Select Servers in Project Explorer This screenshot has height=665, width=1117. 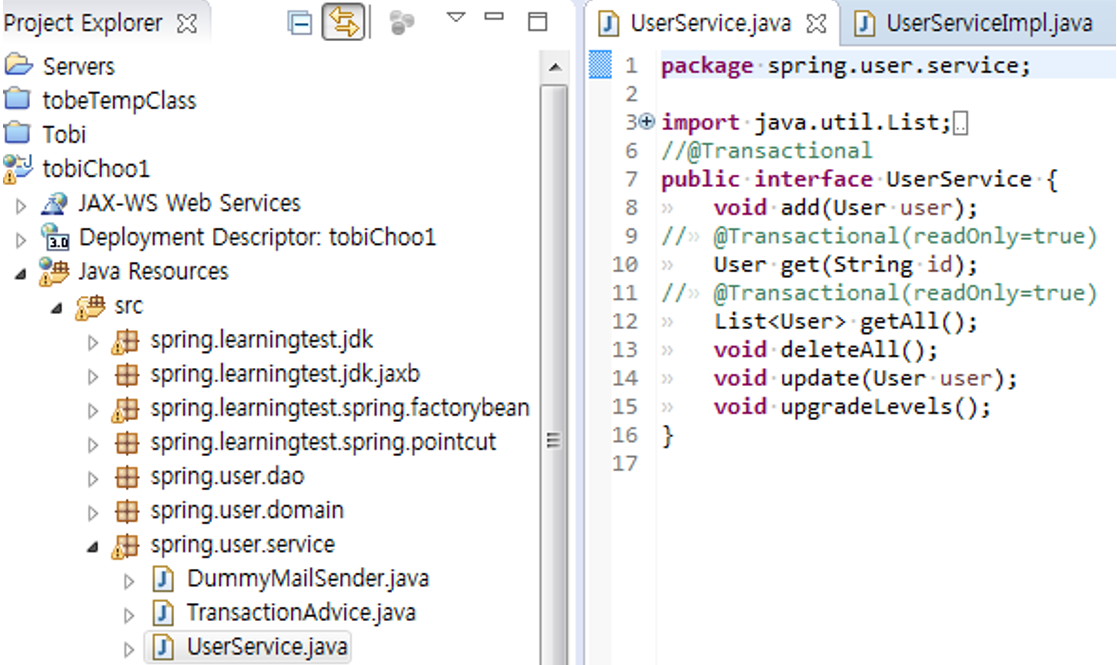tap(78, 66)
